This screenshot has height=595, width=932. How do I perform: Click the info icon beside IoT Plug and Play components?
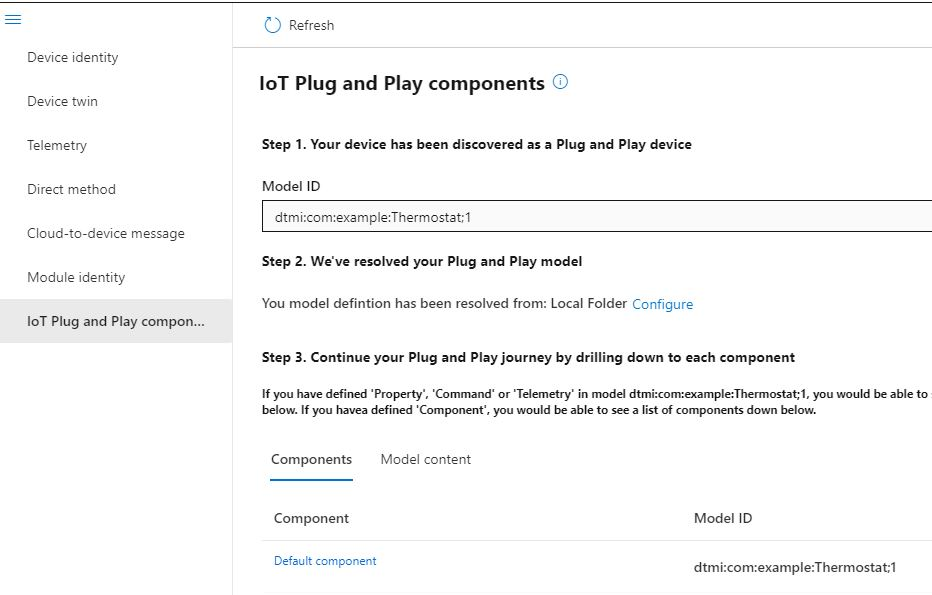[x=560, y=82]
